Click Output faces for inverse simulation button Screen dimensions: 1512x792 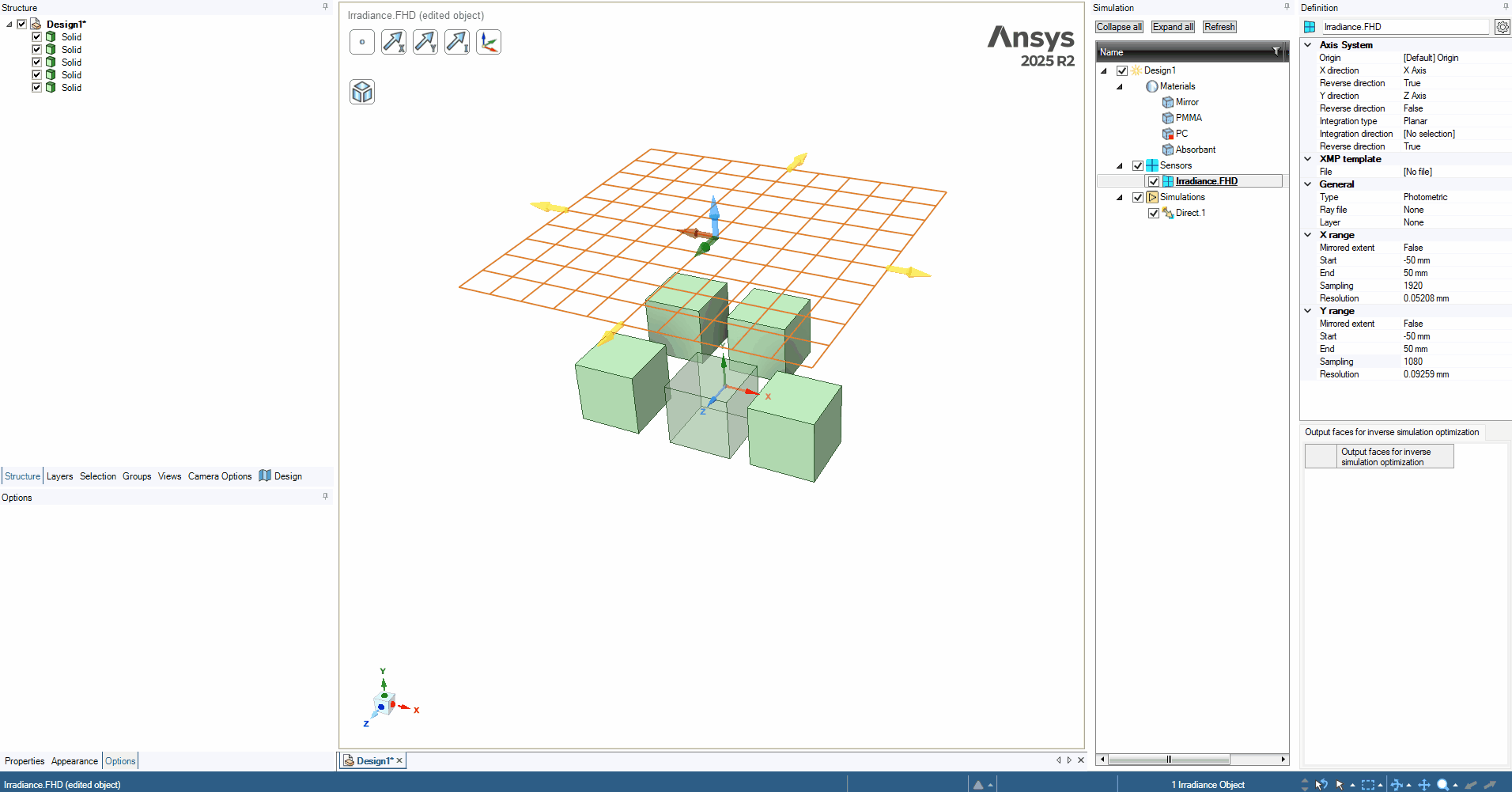(x=1379, y=457)
